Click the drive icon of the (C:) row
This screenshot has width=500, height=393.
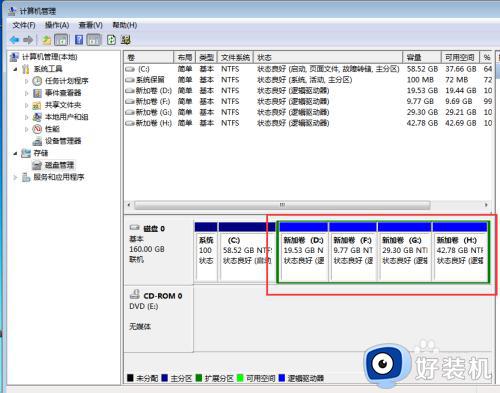pos(130,69)
